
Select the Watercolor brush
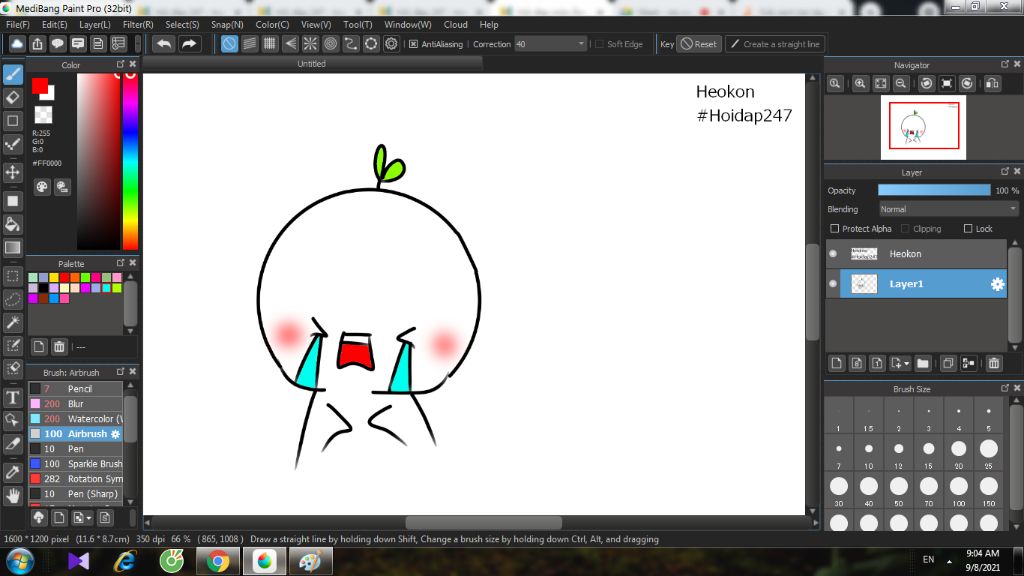[x=76, y=419]
